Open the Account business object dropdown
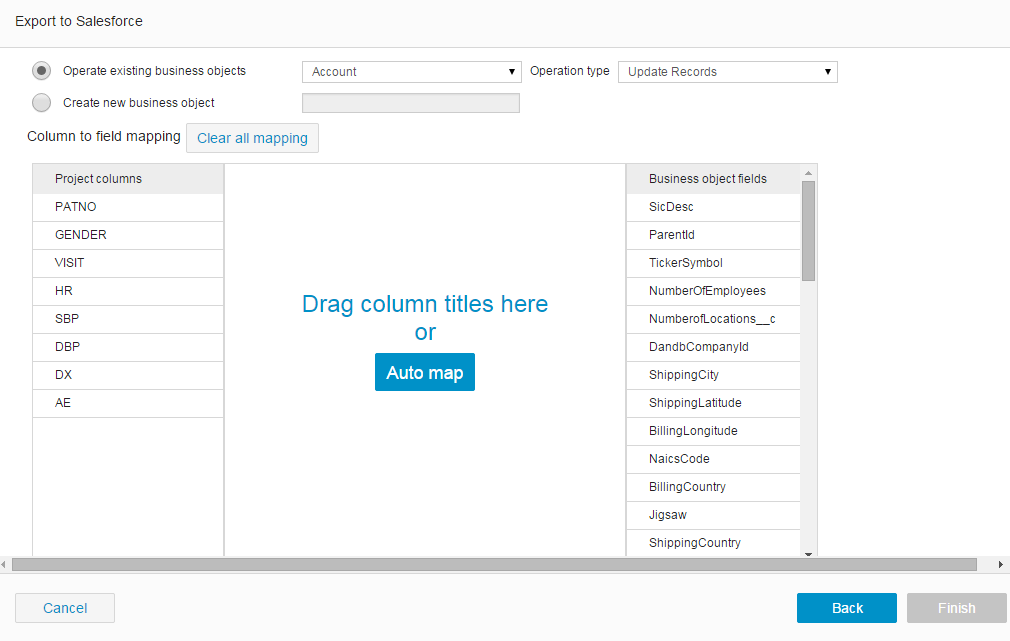 coord(411,72)
